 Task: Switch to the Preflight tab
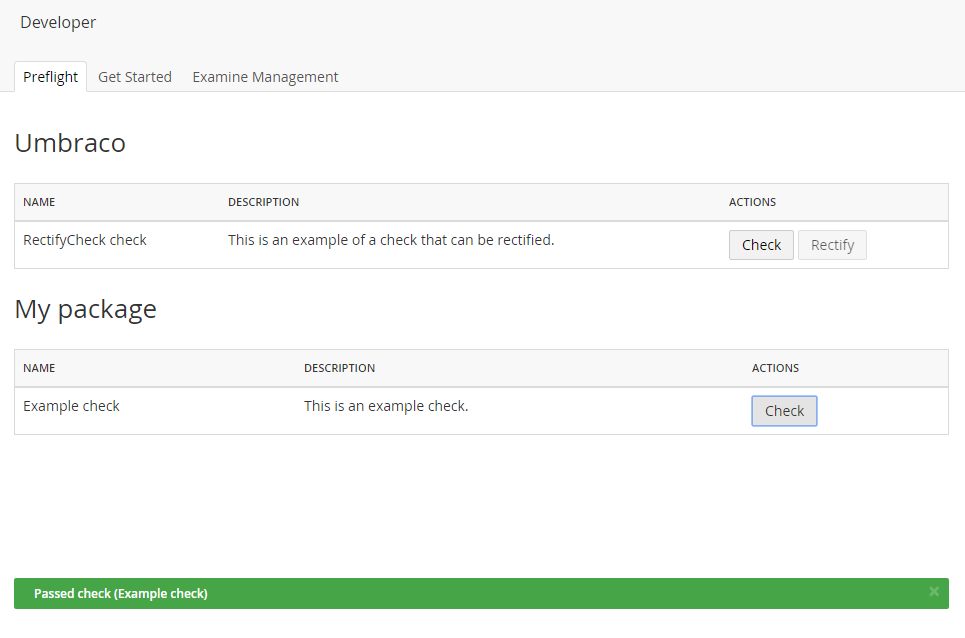pyautogui.click(x=50, y=77)
